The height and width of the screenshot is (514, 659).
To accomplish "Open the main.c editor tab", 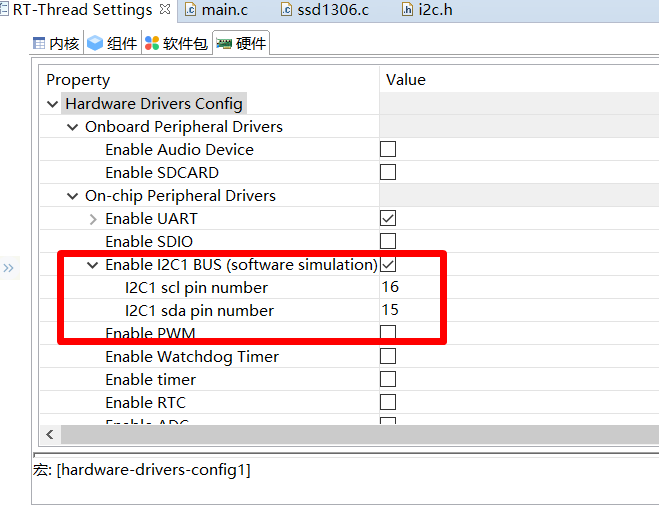I will point(216,10).
